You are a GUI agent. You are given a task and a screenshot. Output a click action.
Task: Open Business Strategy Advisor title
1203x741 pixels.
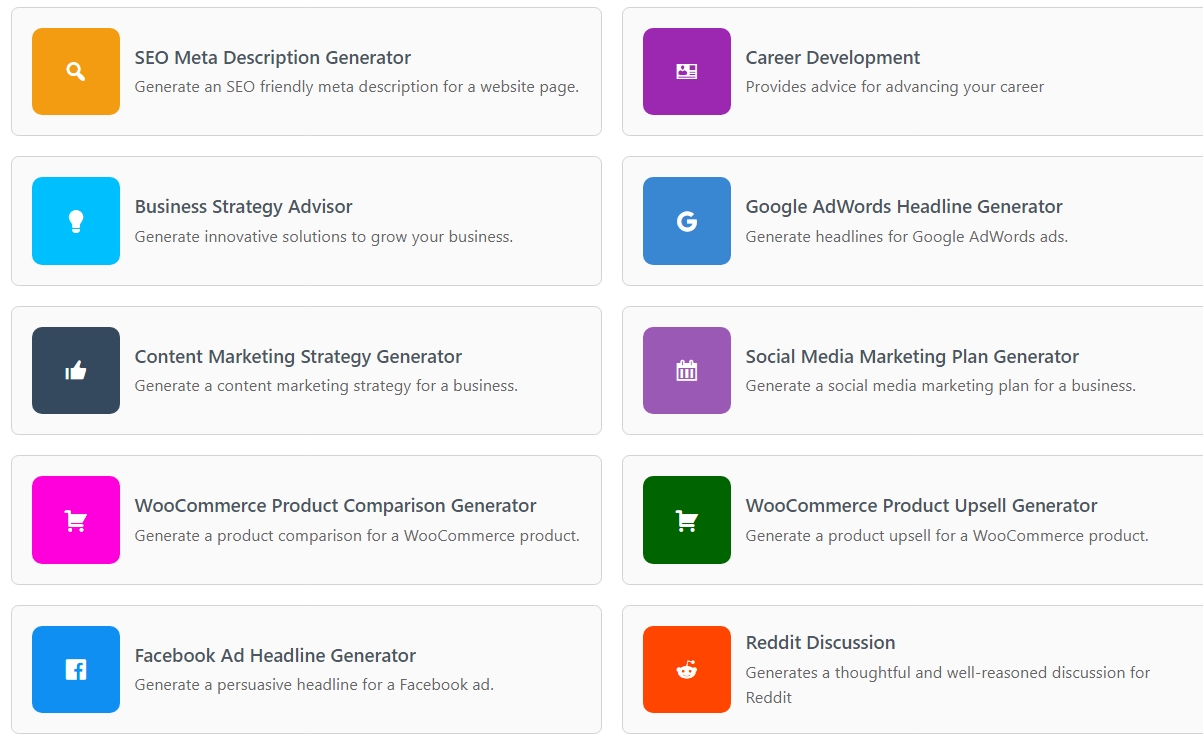pyautogui.click(x=244, y=207)
